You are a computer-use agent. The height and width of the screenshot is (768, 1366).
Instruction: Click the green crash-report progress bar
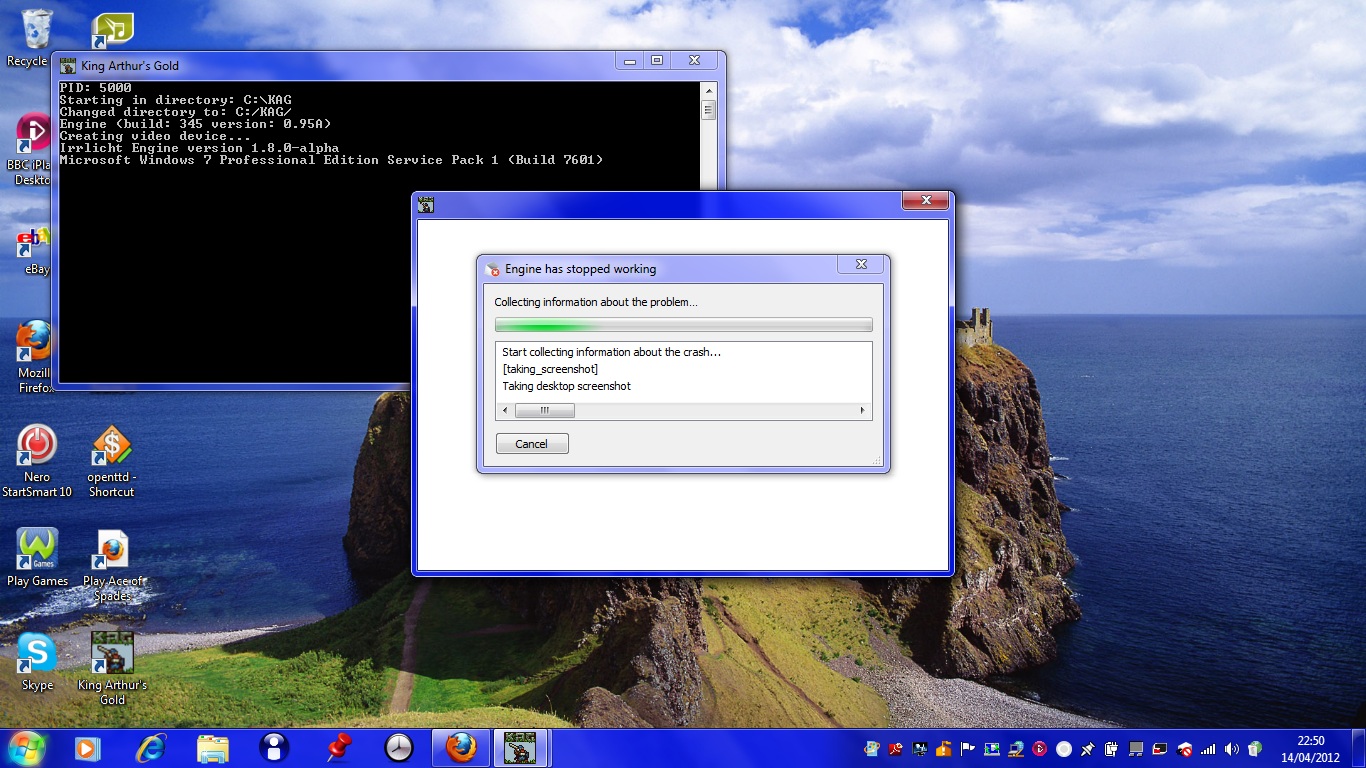click(x=683, y=325)
